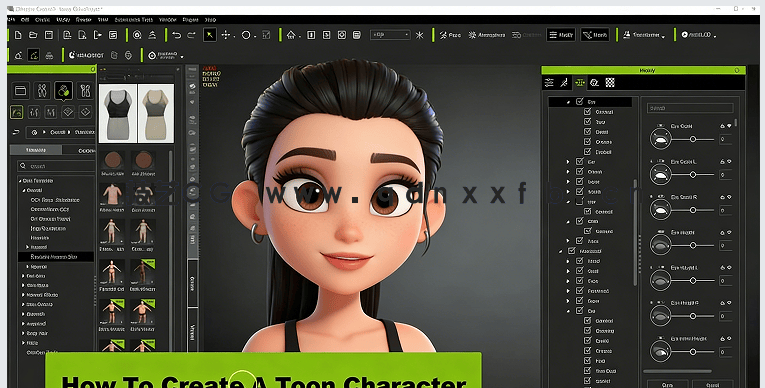Viewport: 765px width, 388px height.
Task: Click the content panel search box
Action: click(x=56, y=166)
